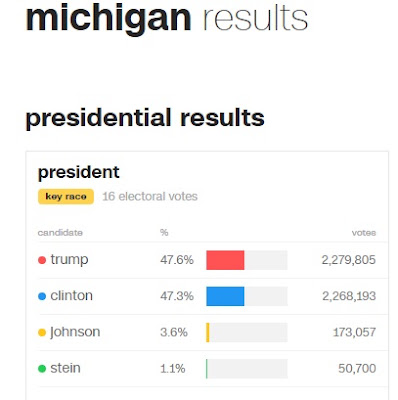Click the red dot beside trump

click(42, 260)
